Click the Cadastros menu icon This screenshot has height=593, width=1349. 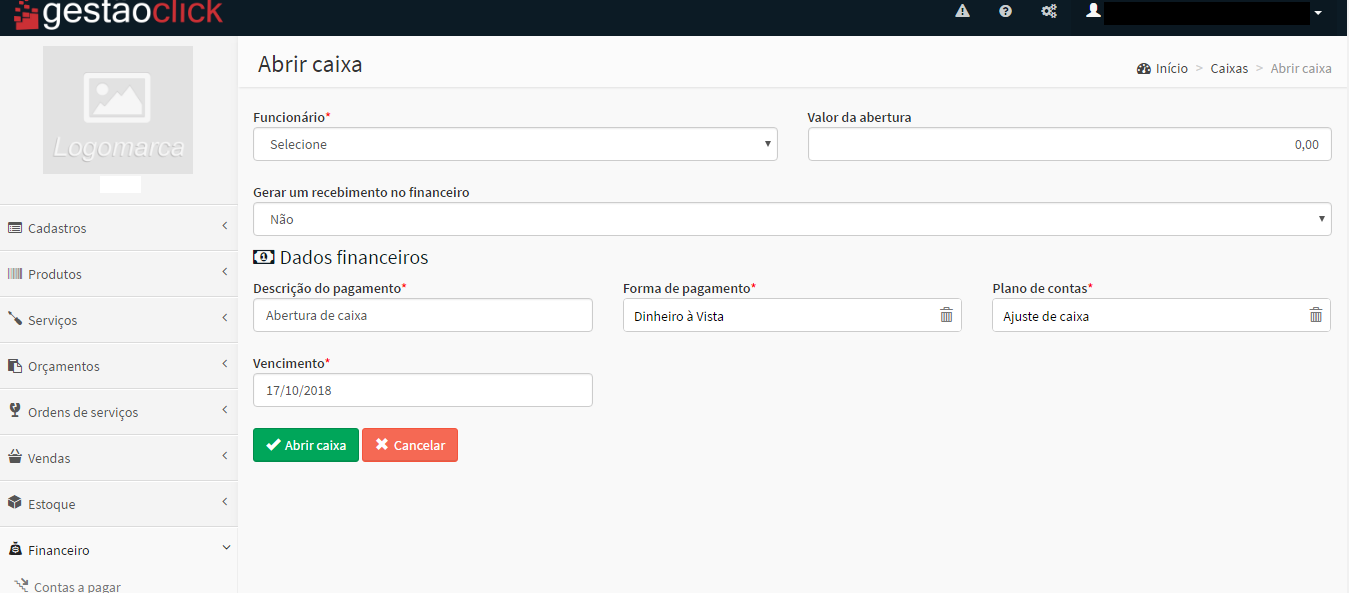coord(15,228)
